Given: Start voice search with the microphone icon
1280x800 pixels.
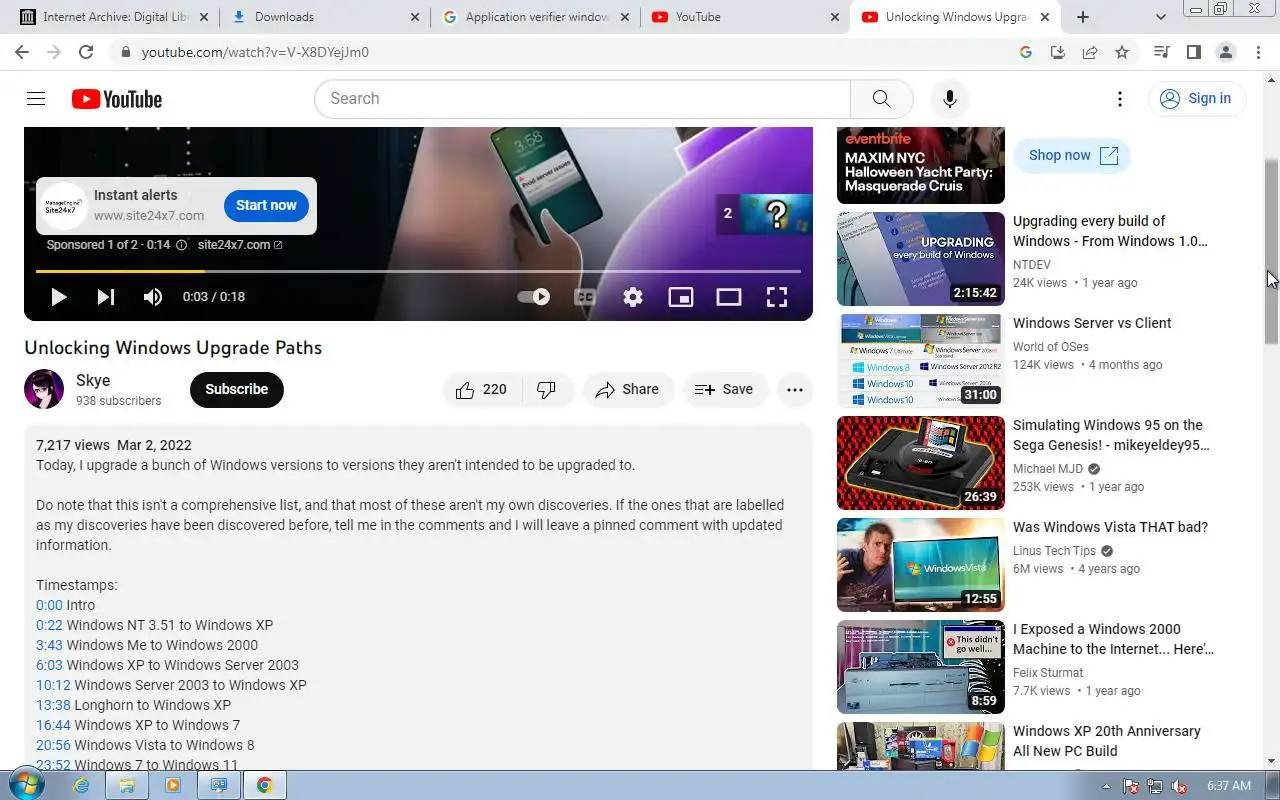Looking at the screenshot, I should coord(949,99).
